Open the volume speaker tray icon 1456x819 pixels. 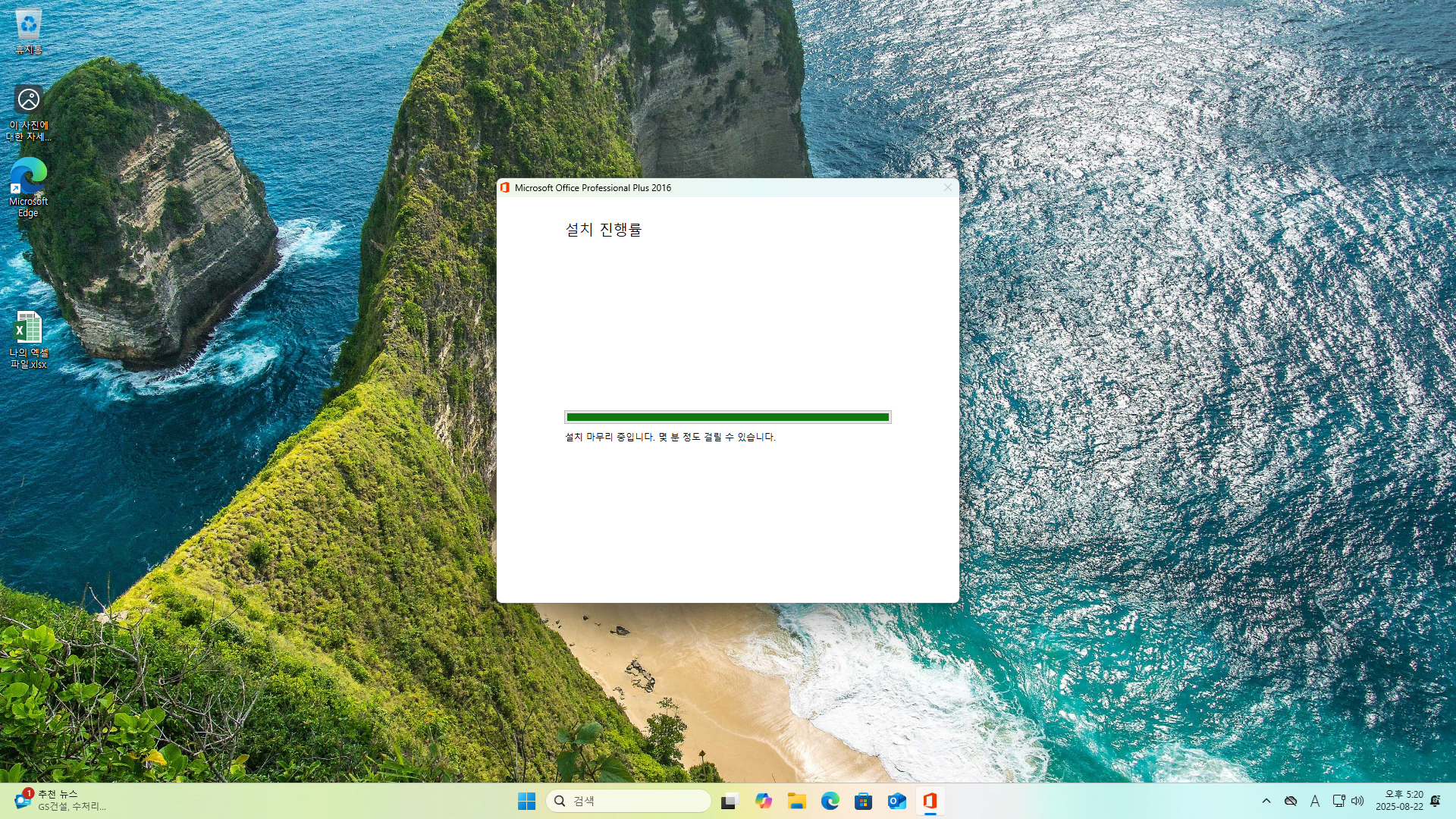tap(1357, 801)
